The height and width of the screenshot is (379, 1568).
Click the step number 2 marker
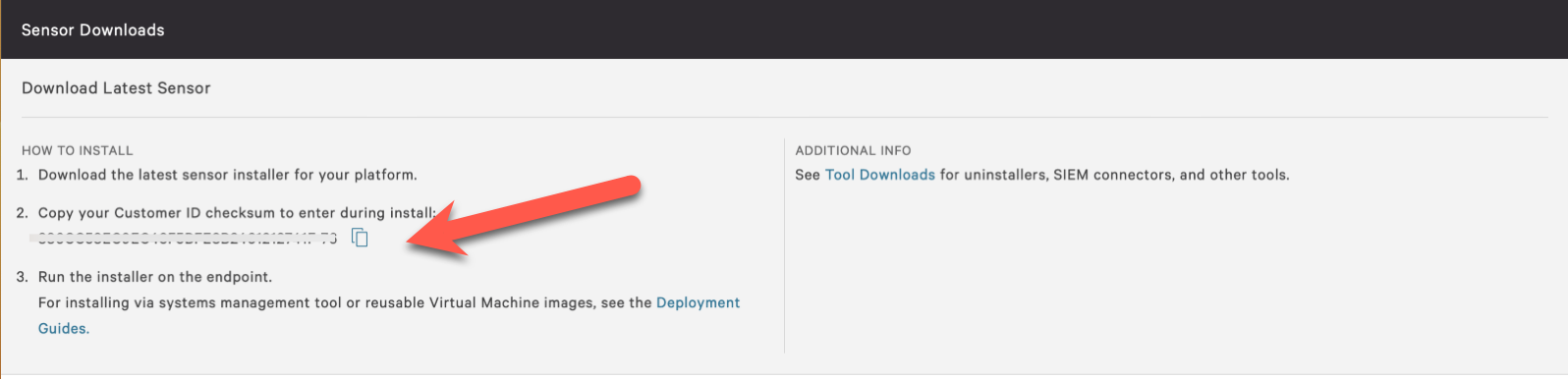click(x=23, y=213)
